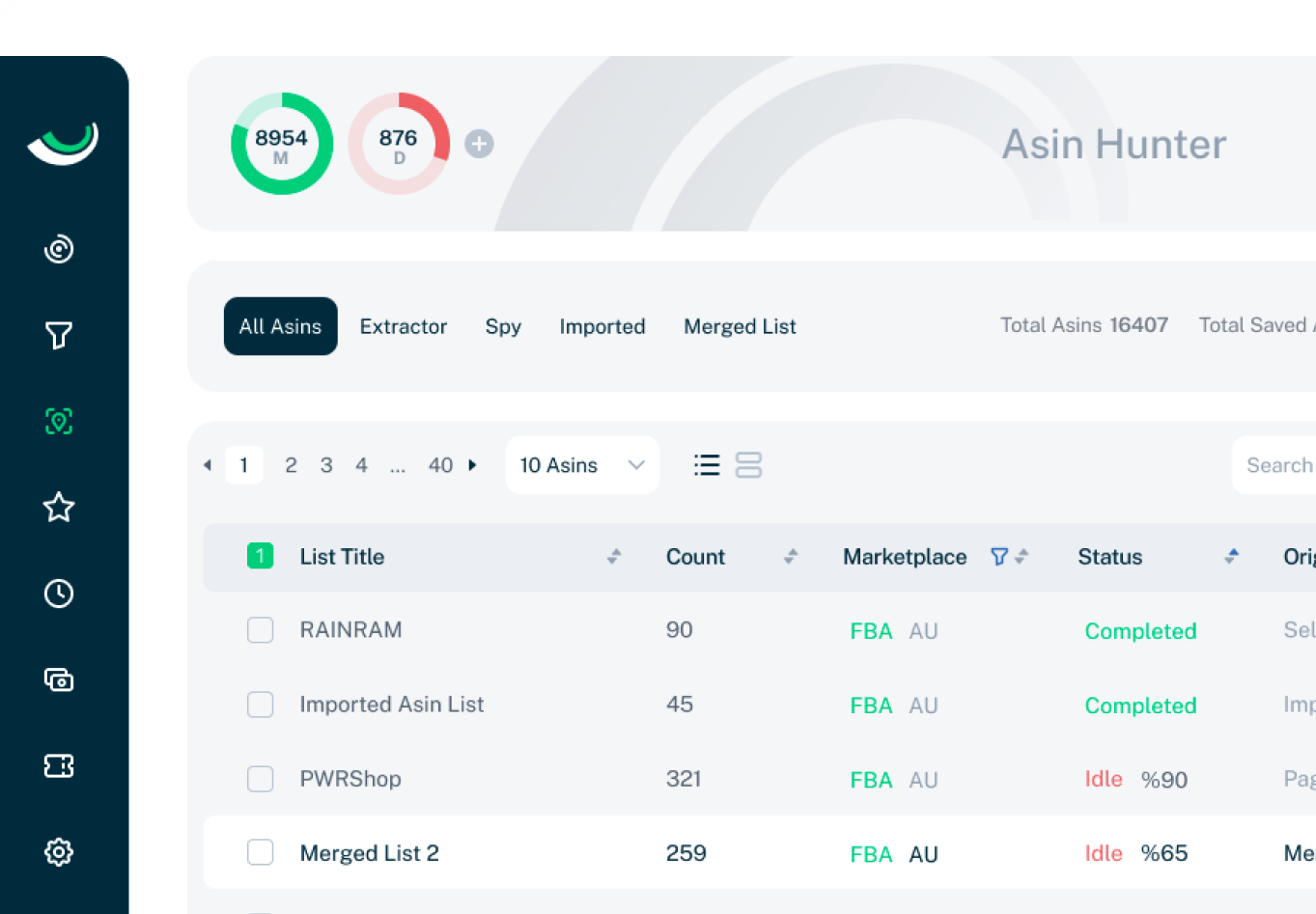Screen dimensions: 1316x914
Task: Go to the previous page arrow
Action: [208, 465]
